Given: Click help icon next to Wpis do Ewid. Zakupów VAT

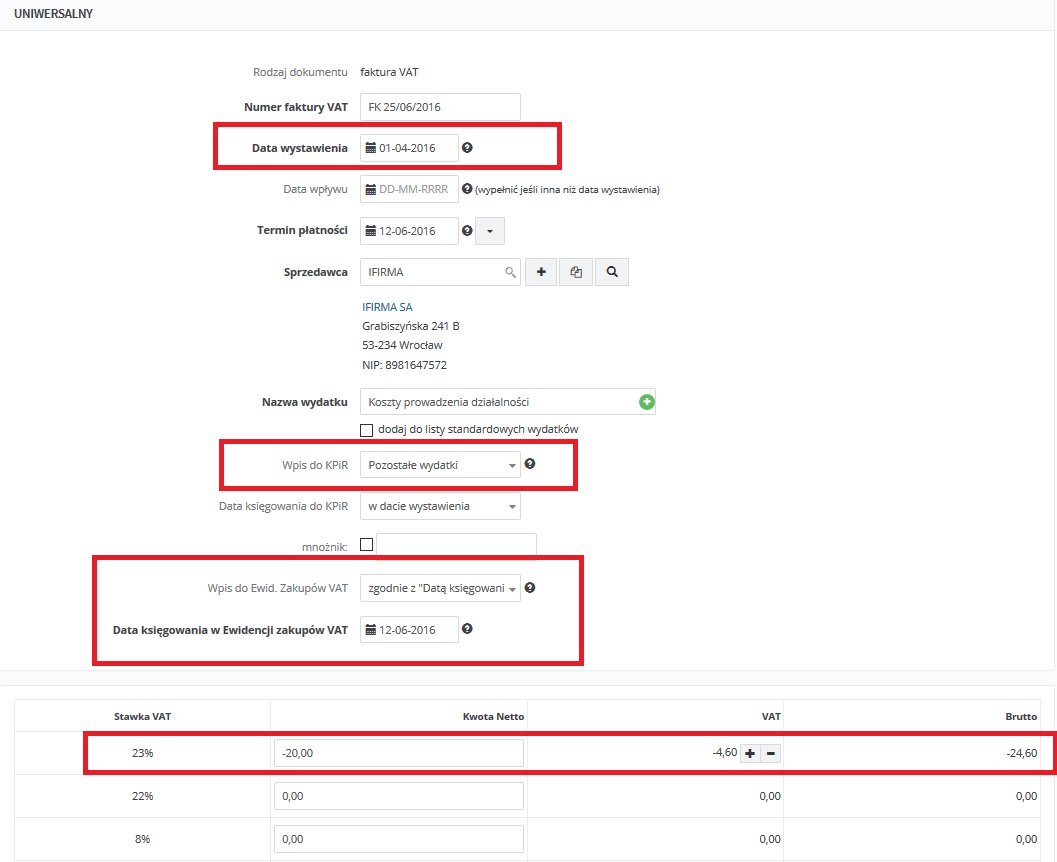Looking at the screenshot, I should [531, 588].
